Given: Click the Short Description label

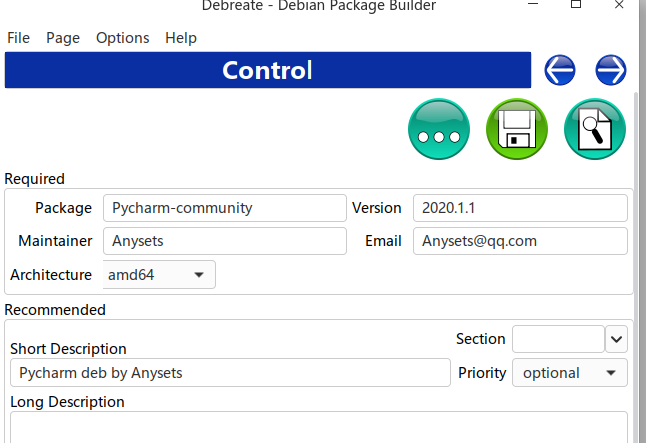Looking at the screenshot, I should point(68,349).
